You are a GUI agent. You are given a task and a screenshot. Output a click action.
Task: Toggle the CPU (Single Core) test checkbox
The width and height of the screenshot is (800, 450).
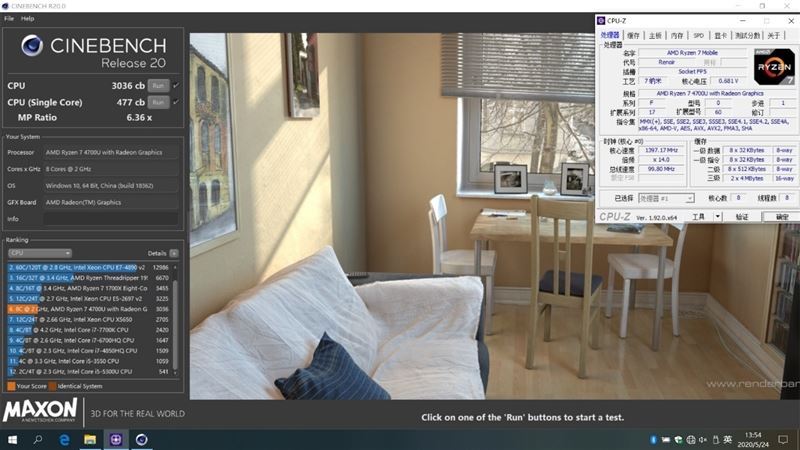pyautogui.click(x=176, y=102)
